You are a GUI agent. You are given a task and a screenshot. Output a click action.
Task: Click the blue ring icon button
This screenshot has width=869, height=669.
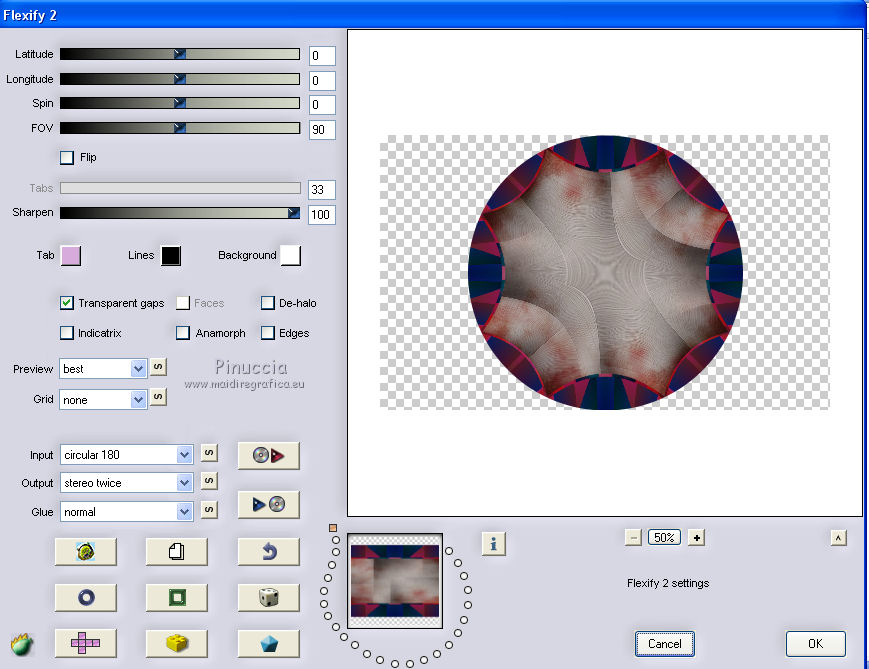tap(86, 597)
